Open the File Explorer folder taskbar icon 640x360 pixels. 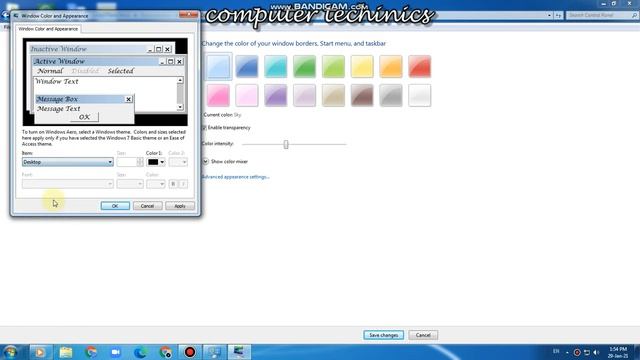pos(66,352)
